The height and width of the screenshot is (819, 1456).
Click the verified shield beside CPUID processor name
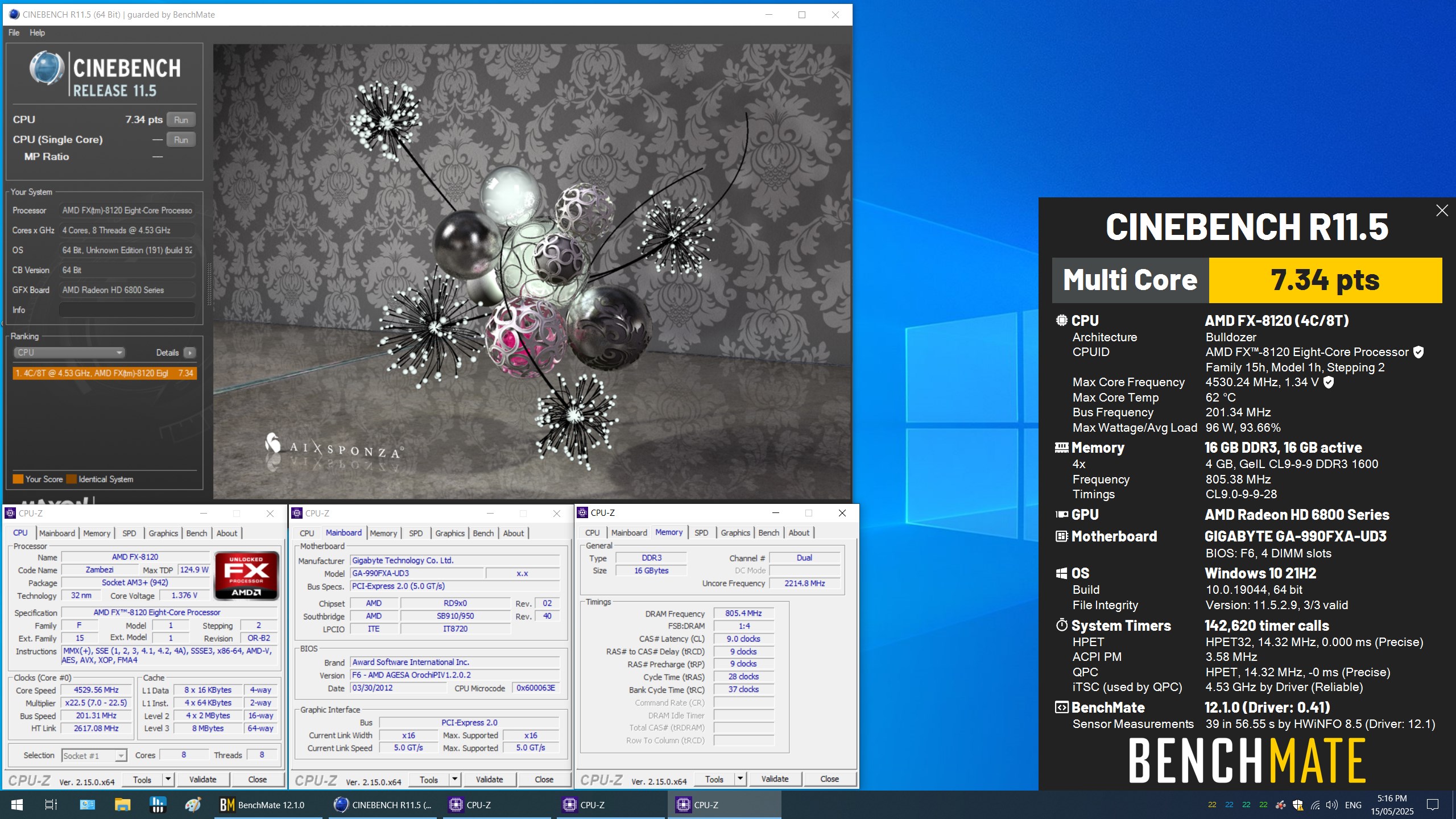[1418, 352]
